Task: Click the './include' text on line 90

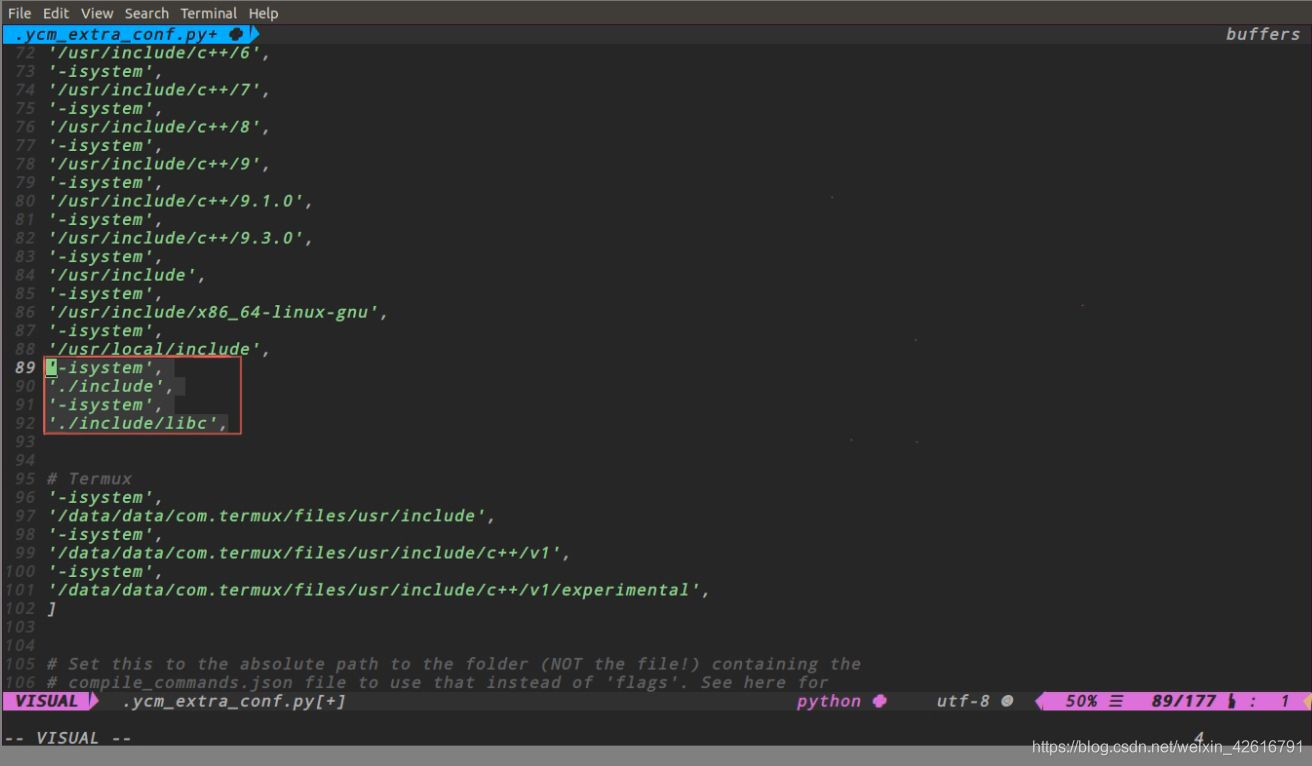Action: tap(111, 386)
